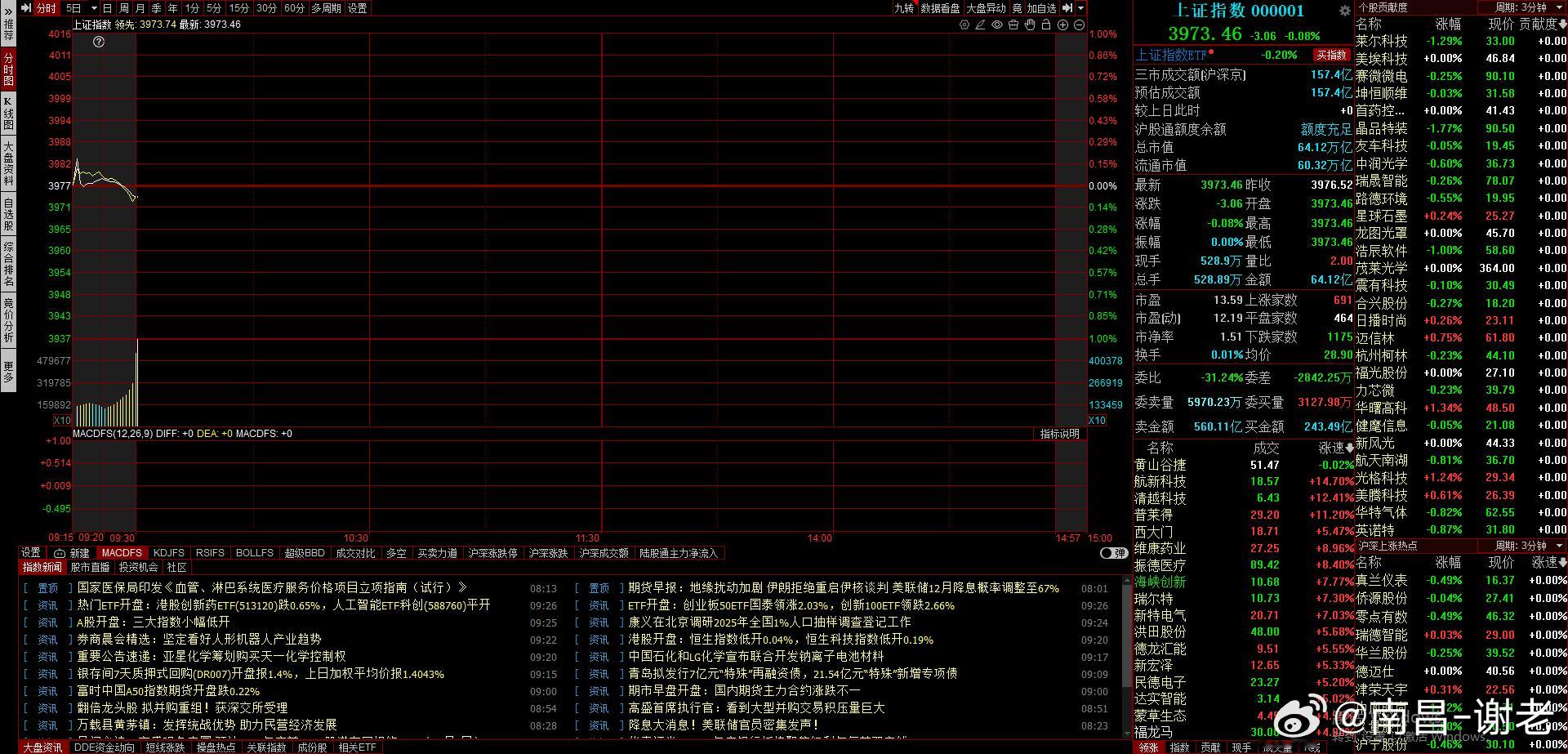
Task: Click 新建 to create a new indicator
Action: click(x=79, y=553)
